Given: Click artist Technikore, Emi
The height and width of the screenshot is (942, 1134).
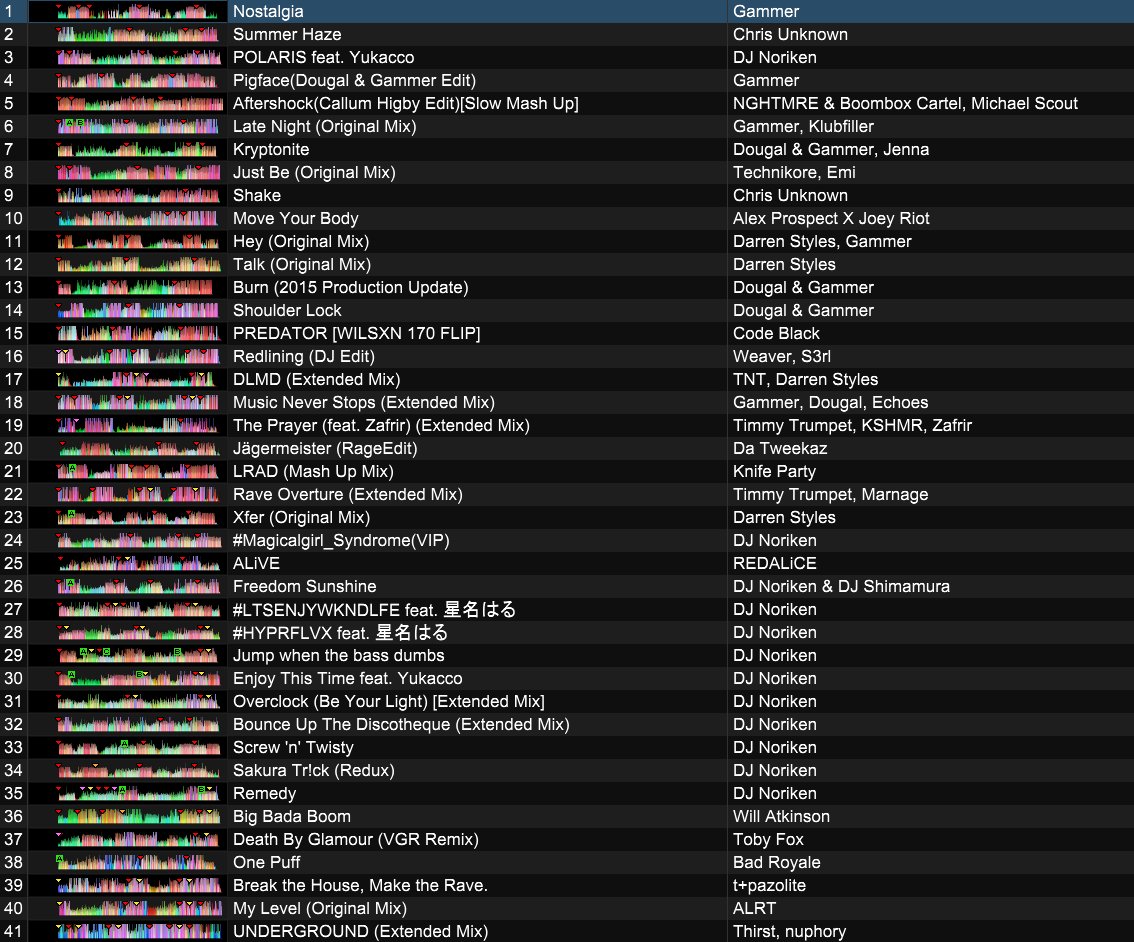Looking at the screenshot, I should click(x=794, y=173).
